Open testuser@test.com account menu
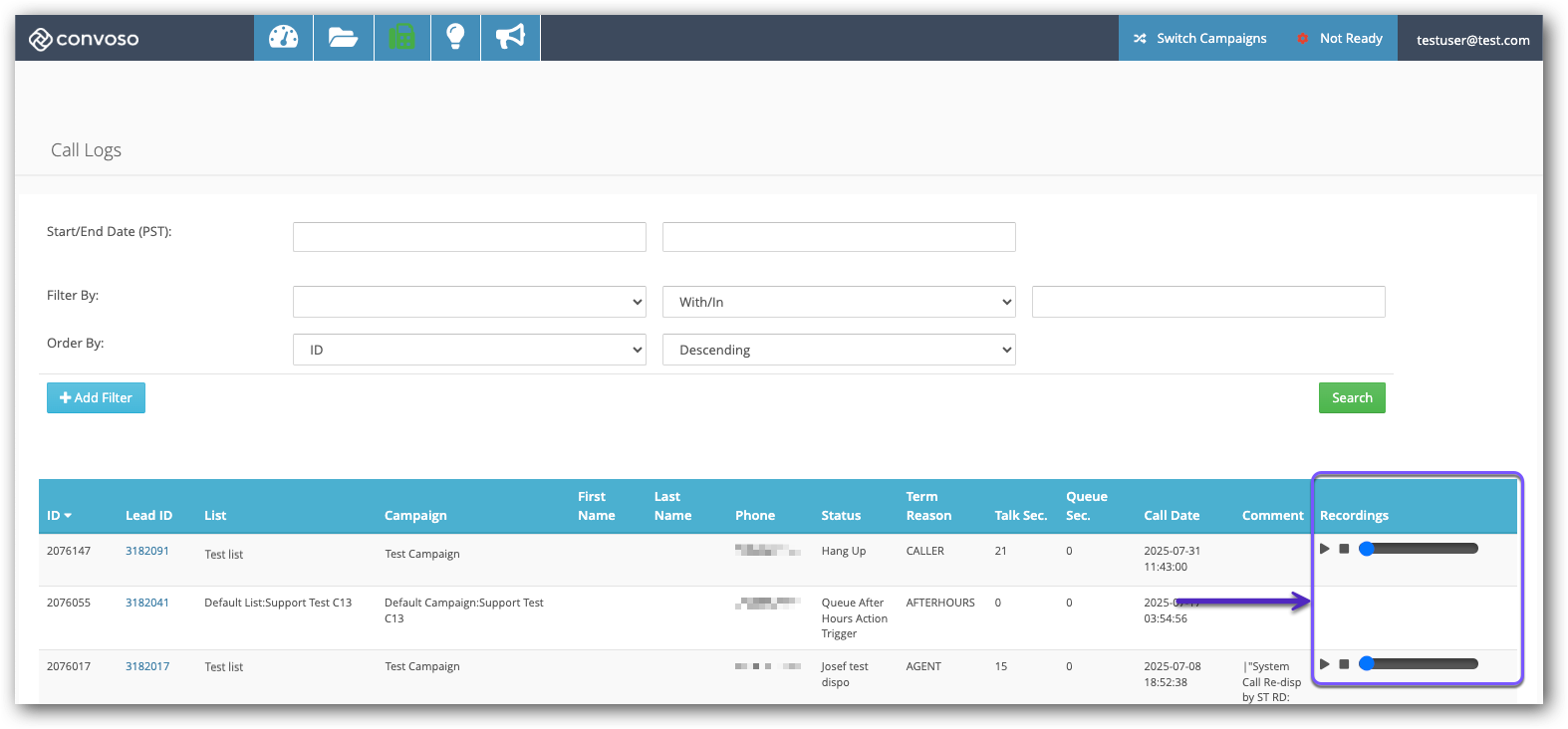Screen dimensions: 1568x729 point(1472,40)
